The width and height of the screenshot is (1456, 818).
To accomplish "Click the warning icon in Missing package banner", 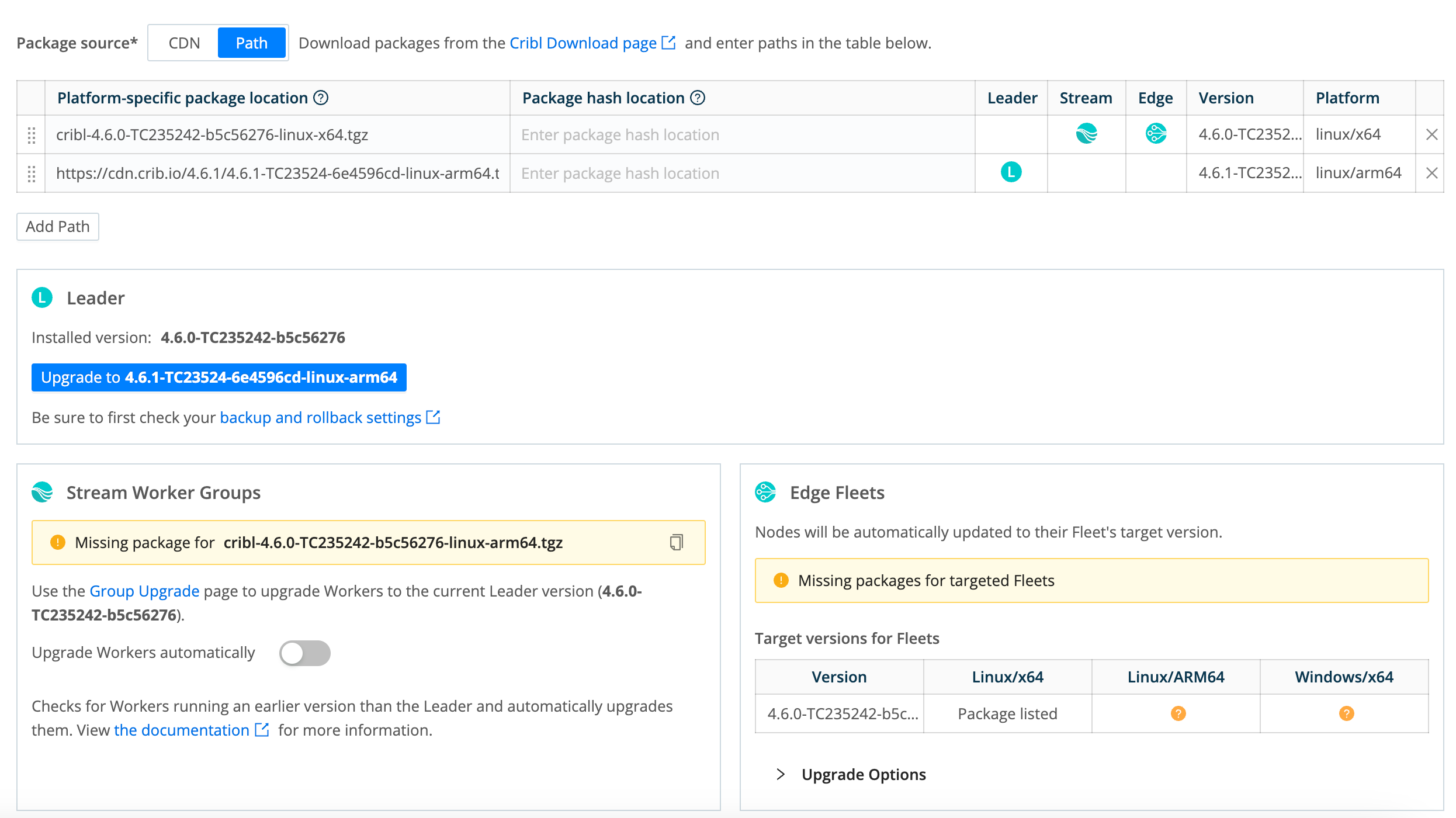I will coord(58,543).
